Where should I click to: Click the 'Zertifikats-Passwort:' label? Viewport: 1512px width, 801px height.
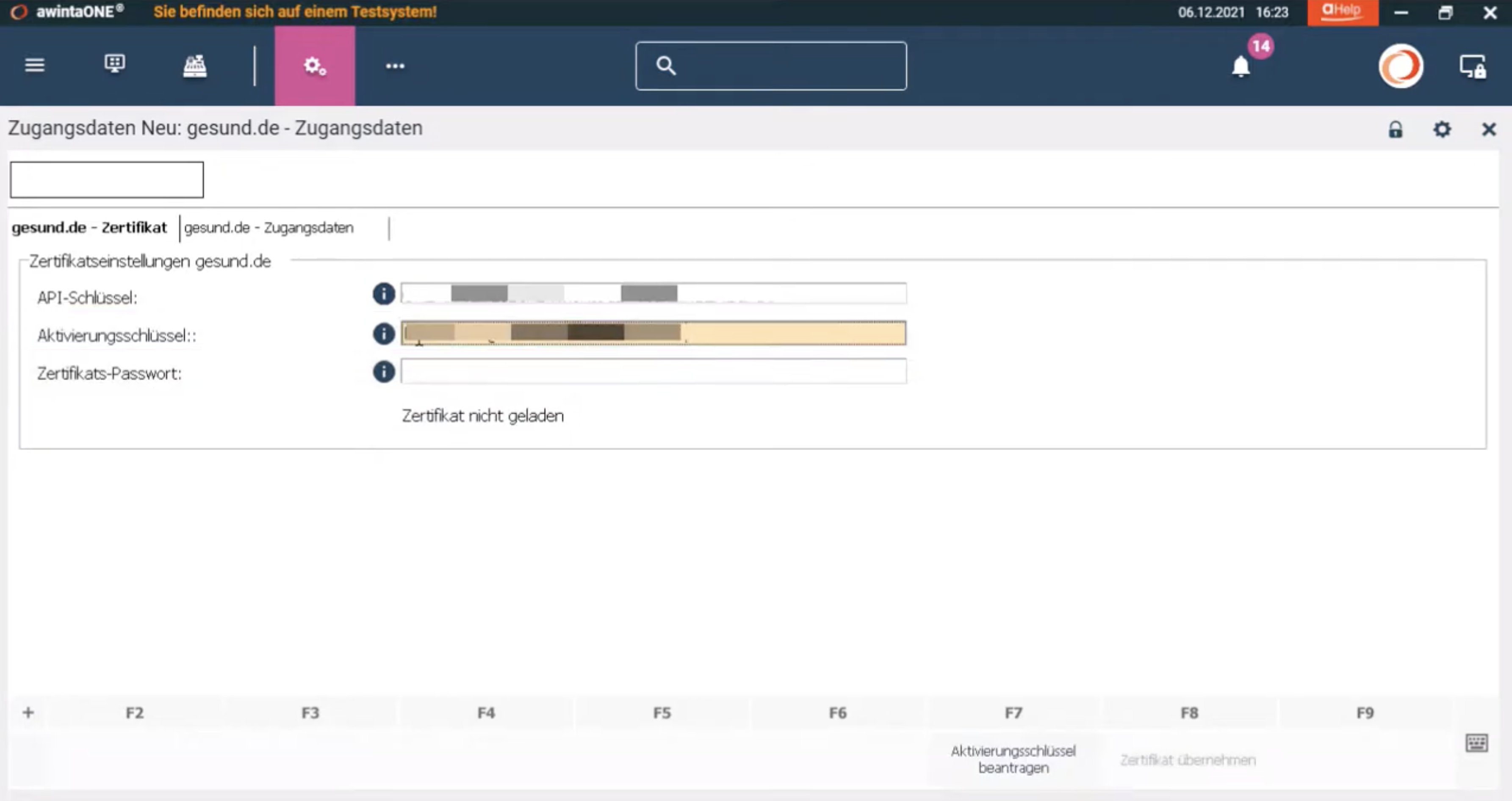click(x=109, y=374)
